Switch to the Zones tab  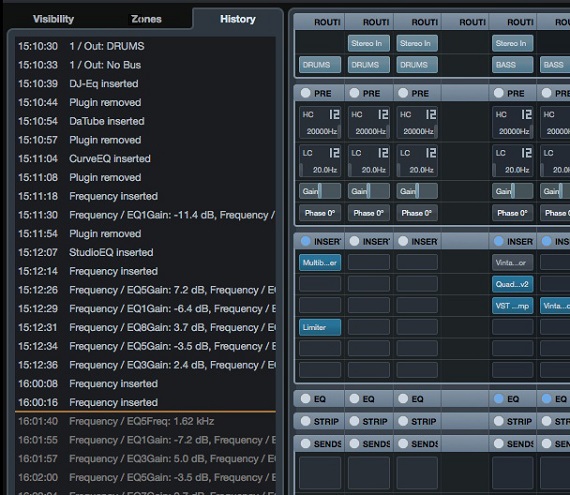(146, 19)
